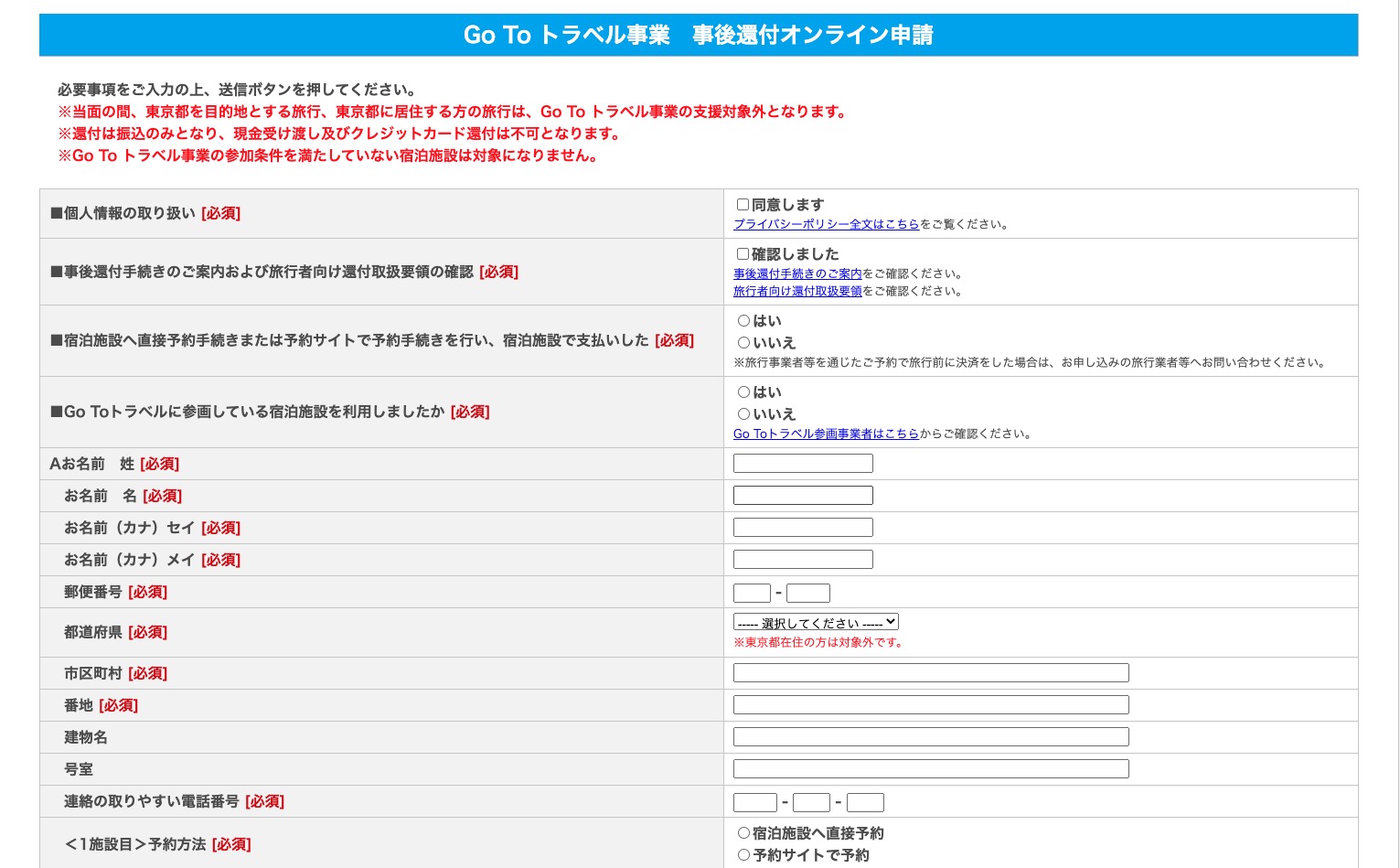Screen dimensions: 1400x868
Task: Select 宿泊施設へ直接予約 radio button
Action: click(743, 833)
